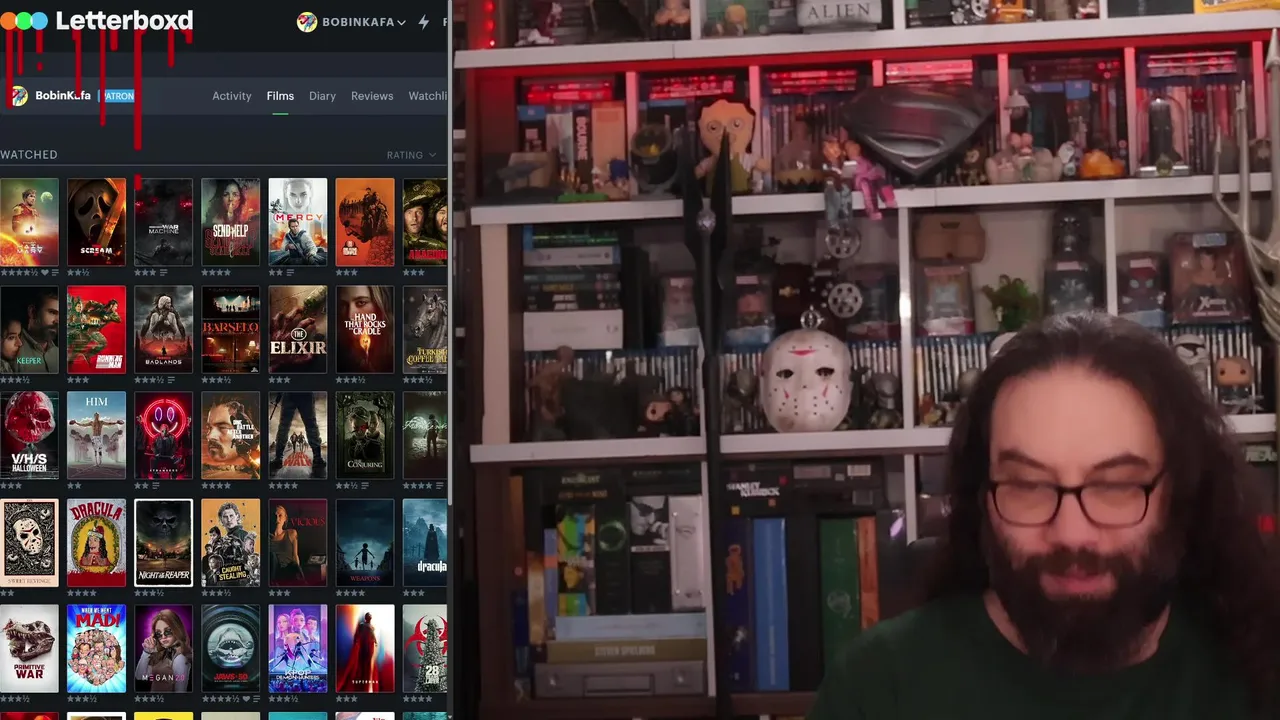Screen dimensions: 1280x720
Task: Click the BobinKafa profile avatar beside Patron badge
Action: (19, 96)
